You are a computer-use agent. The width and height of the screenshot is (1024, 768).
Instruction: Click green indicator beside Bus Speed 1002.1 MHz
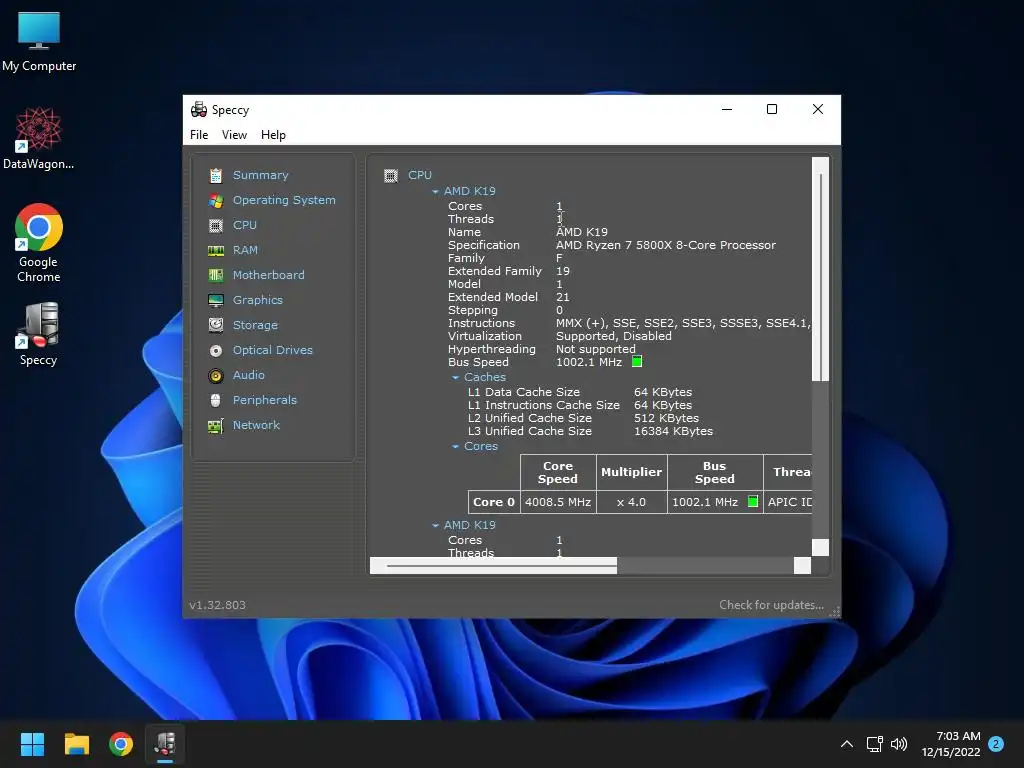637,362
